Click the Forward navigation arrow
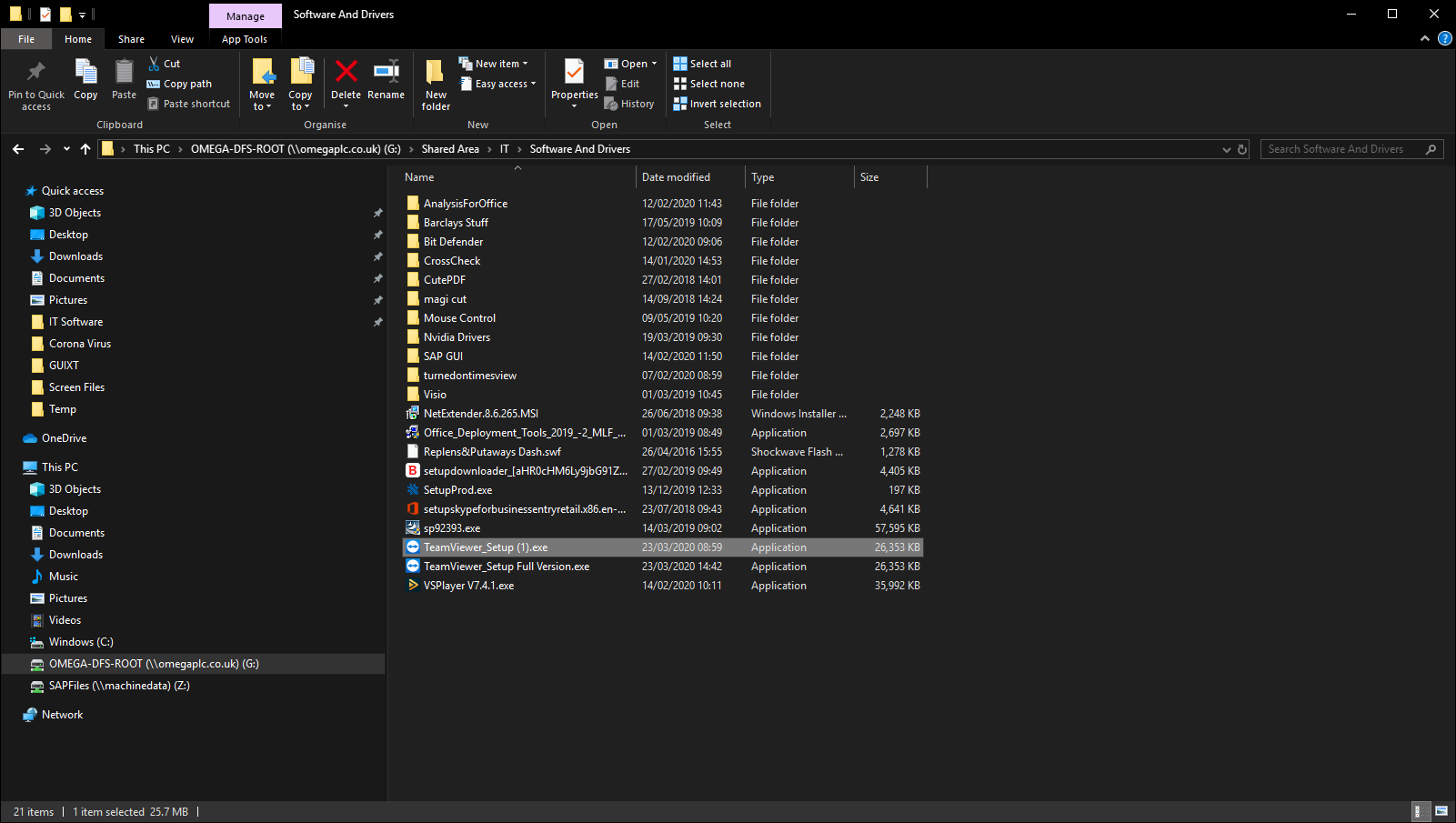The width and height of the screenshot is (1456, 823). 45,149
